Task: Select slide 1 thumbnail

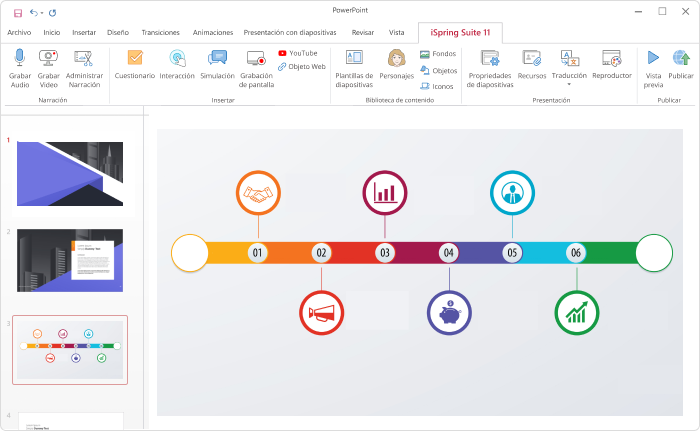Action: coord(70,174)
